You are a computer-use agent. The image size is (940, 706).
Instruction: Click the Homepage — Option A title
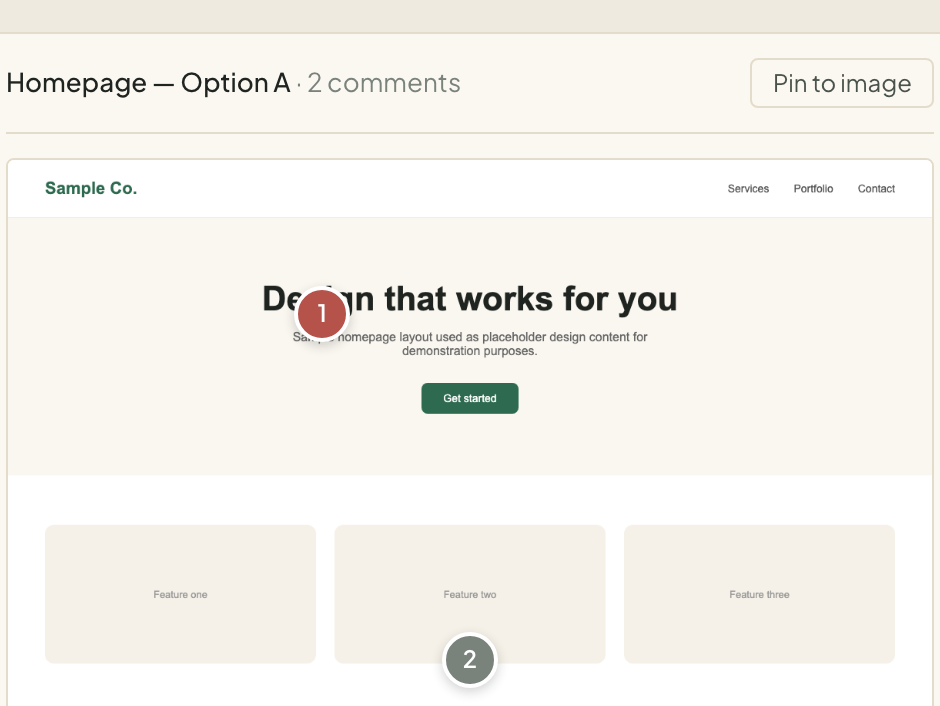click(x=148, y=83)
